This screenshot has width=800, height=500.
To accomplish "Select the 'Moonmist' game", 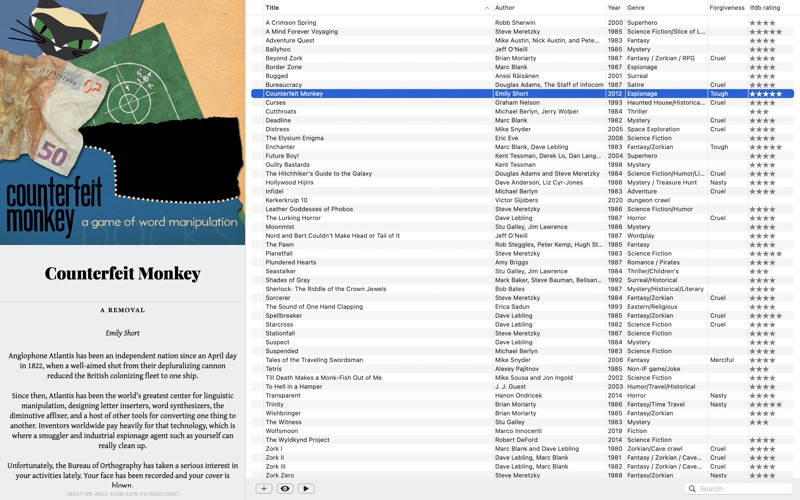I will click(x=522, y=227).
